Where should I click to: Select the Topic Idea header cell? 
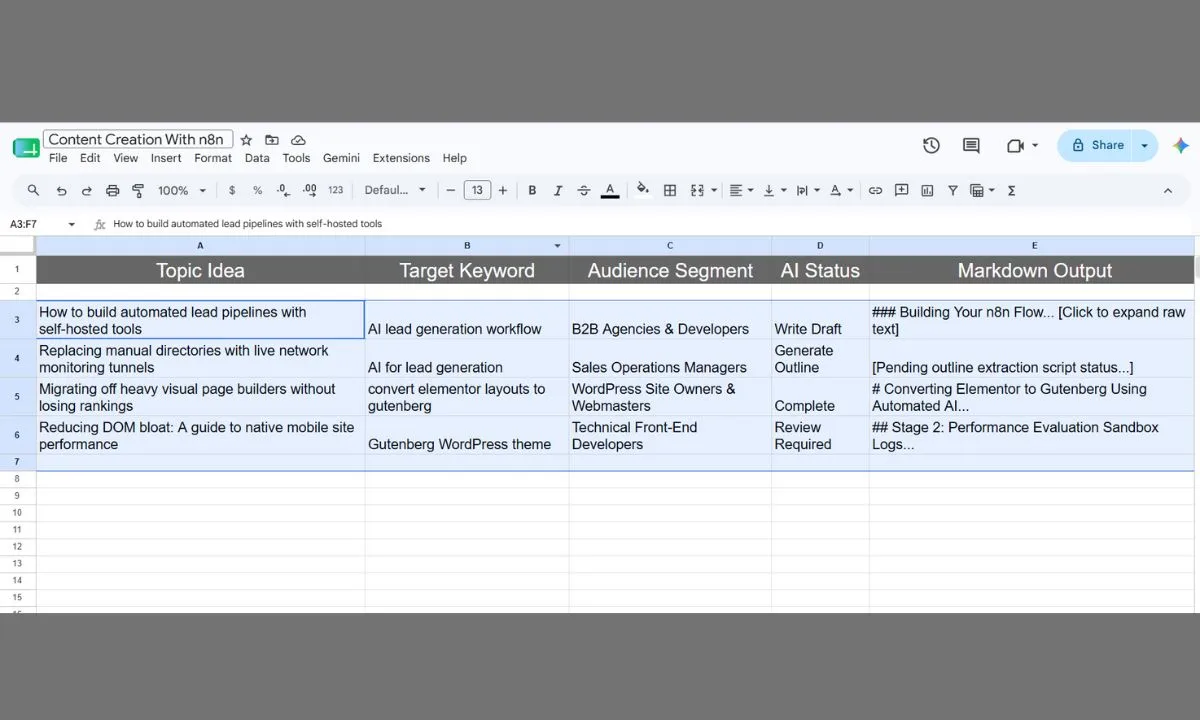(x=200, y=270)
